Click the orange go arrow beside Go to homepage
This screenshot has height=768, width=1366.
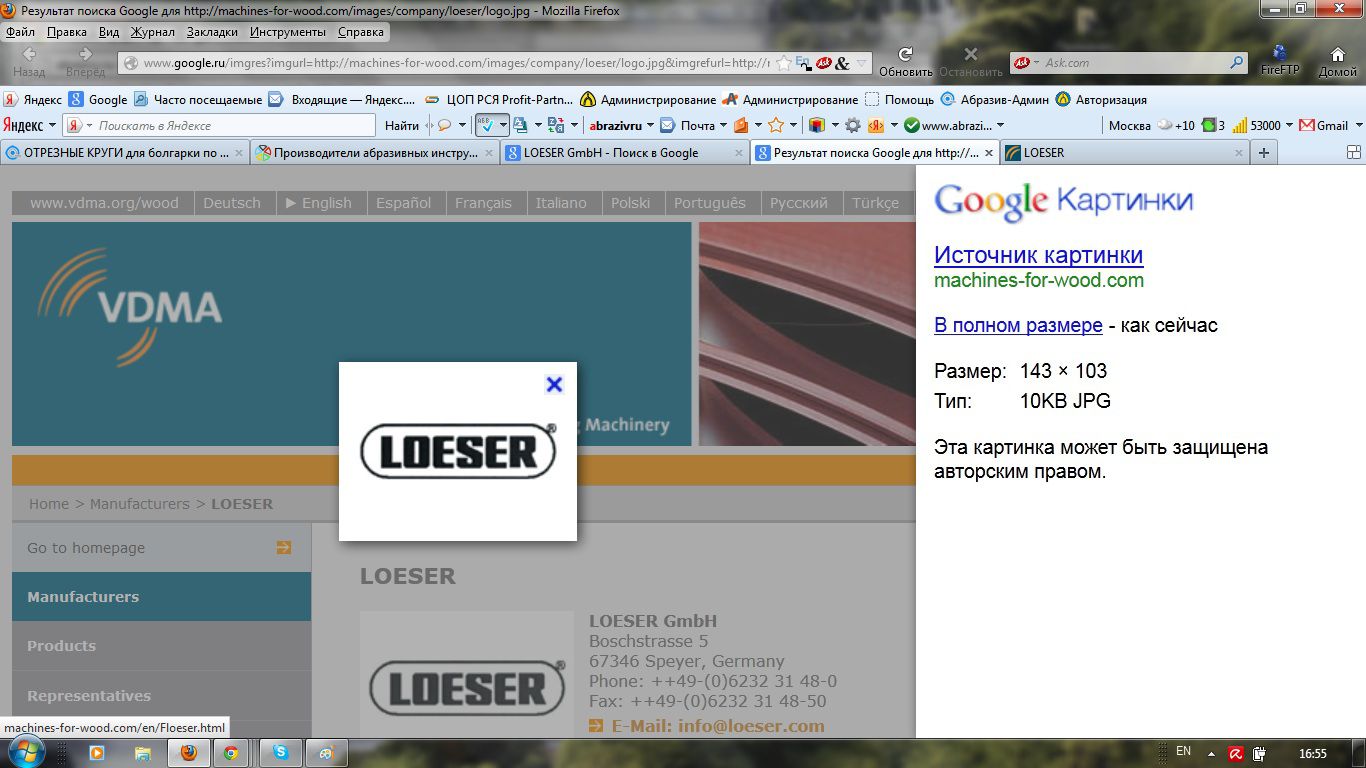click(x=284, y=547)
